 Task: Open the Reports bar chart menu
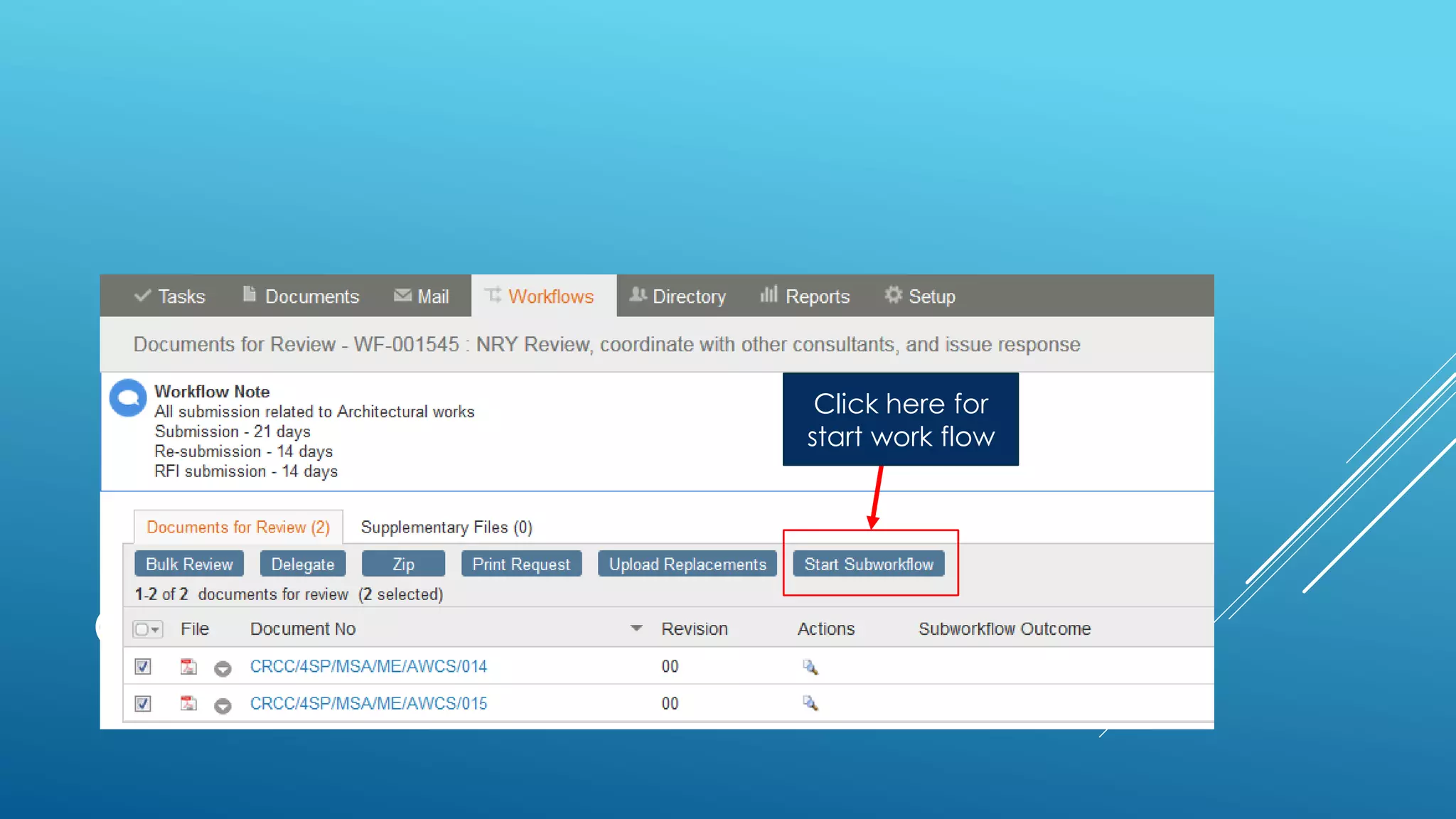coord(804,296)
